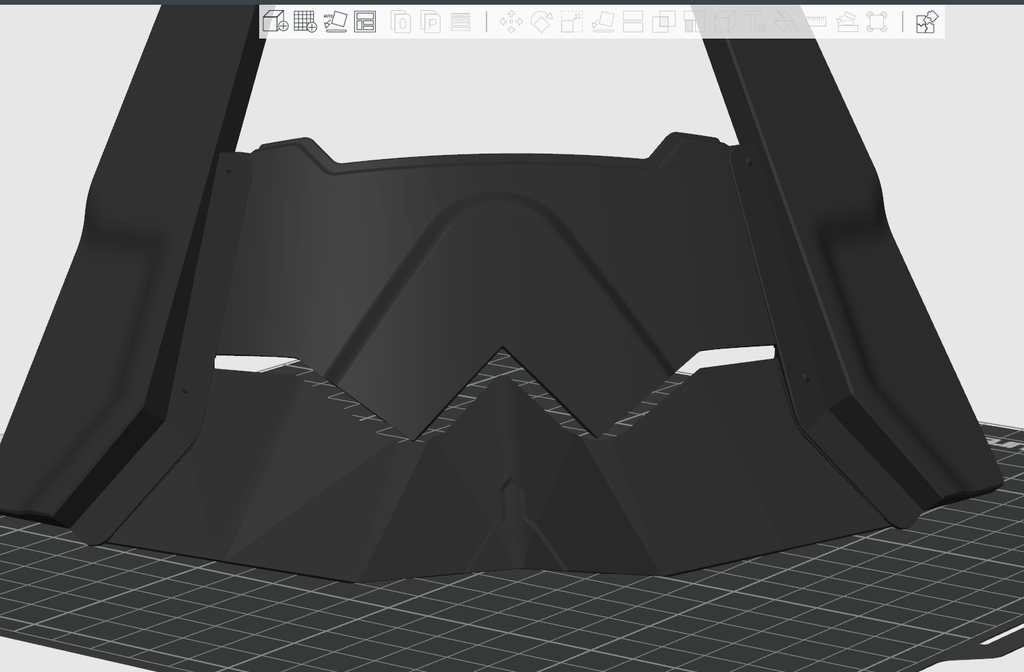Select the Seam painting tool
This screenshot has height=672, width=1024.
click(724, 22)
